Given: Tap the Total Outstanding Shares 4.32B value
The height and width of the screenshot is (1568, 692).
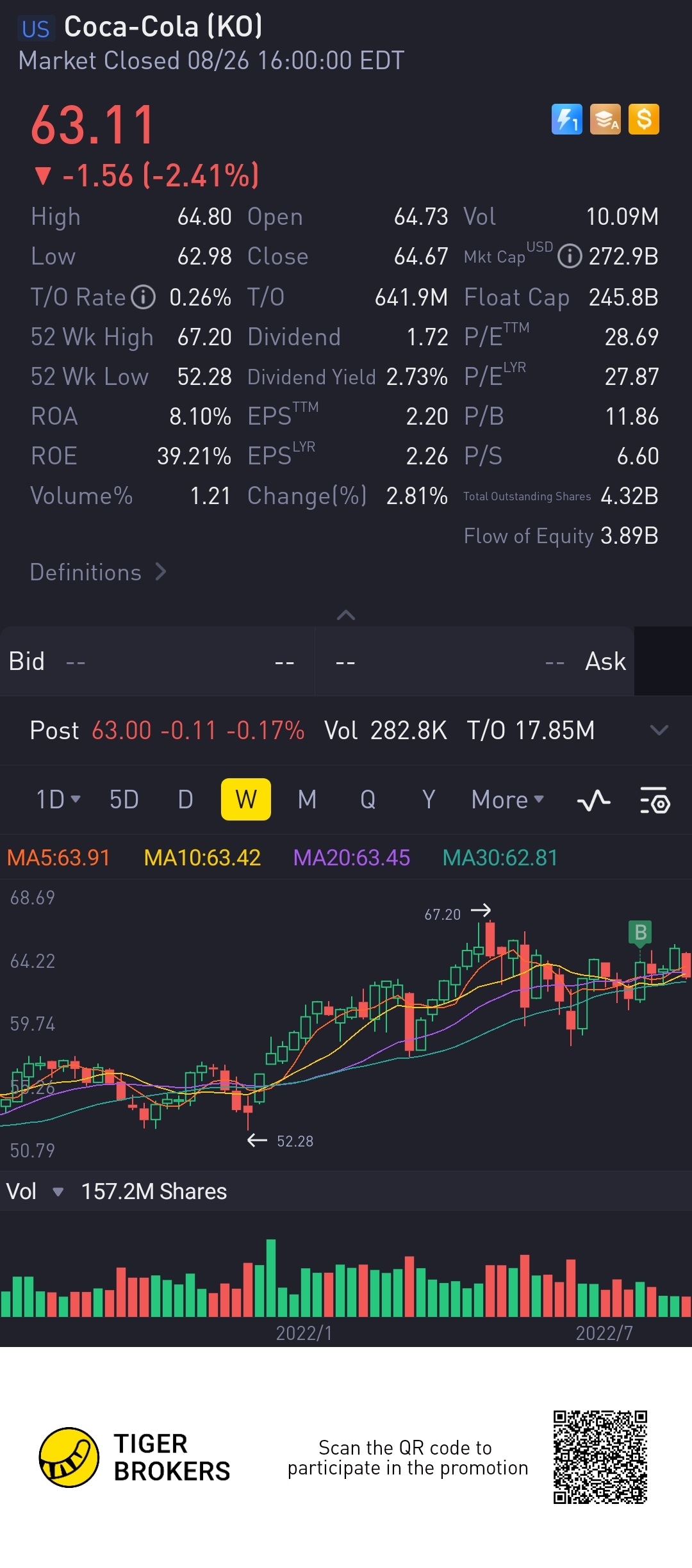Looking at the screenshot, I should click(x=629, y=496).
